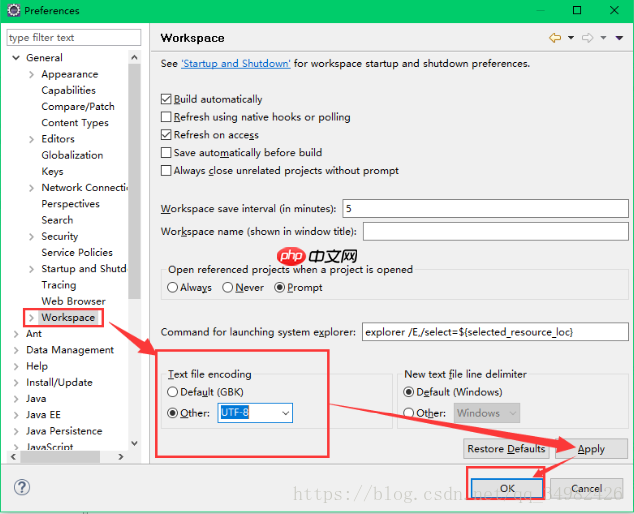The image size is (634, 514).
Task: Select Other text file encoding radio button
Action: pyautogui.click(x=172, y=413)
